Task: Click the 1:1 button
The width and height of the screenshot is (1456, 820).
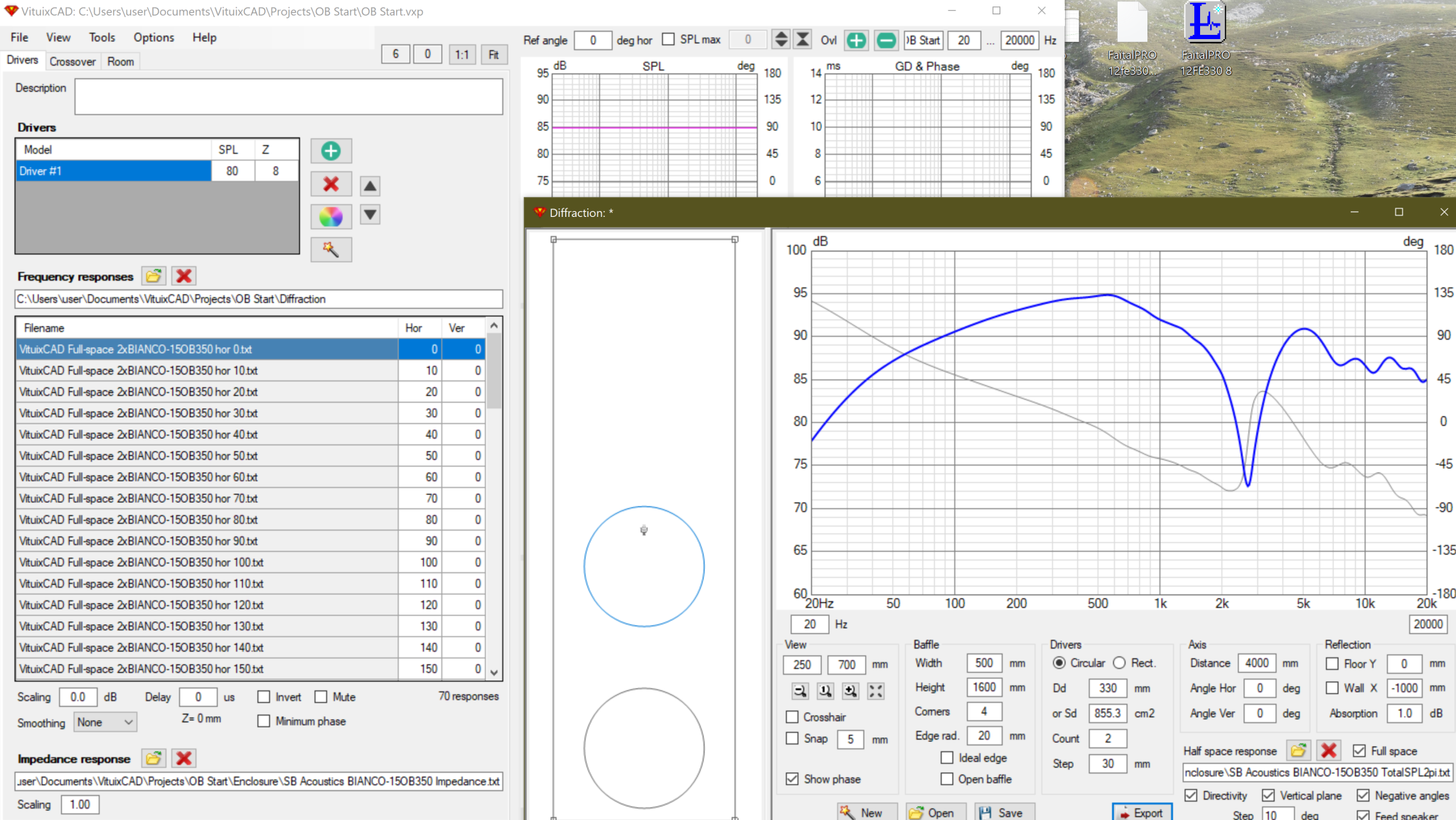Action: click(462, 55)
